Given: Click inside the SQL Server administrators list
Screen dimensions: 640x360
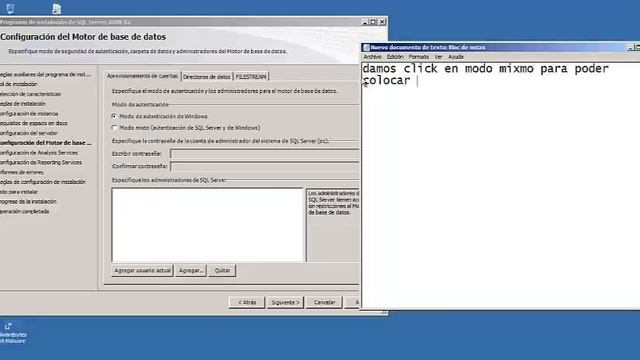Looking at the screenshot, I should click(x=208, y=224).
